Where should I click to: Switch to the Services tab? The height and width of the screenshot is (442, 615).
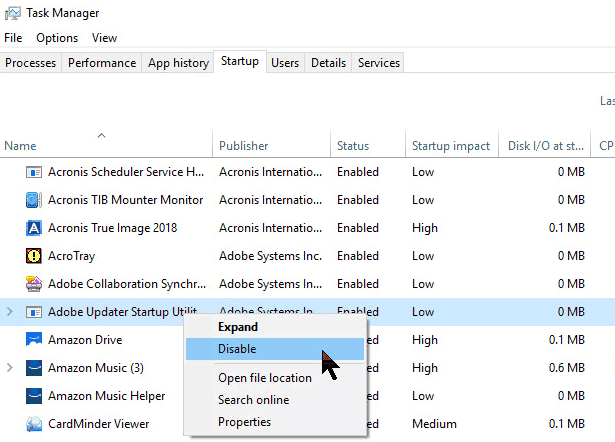pyautogui.click(x=379, y=63)
